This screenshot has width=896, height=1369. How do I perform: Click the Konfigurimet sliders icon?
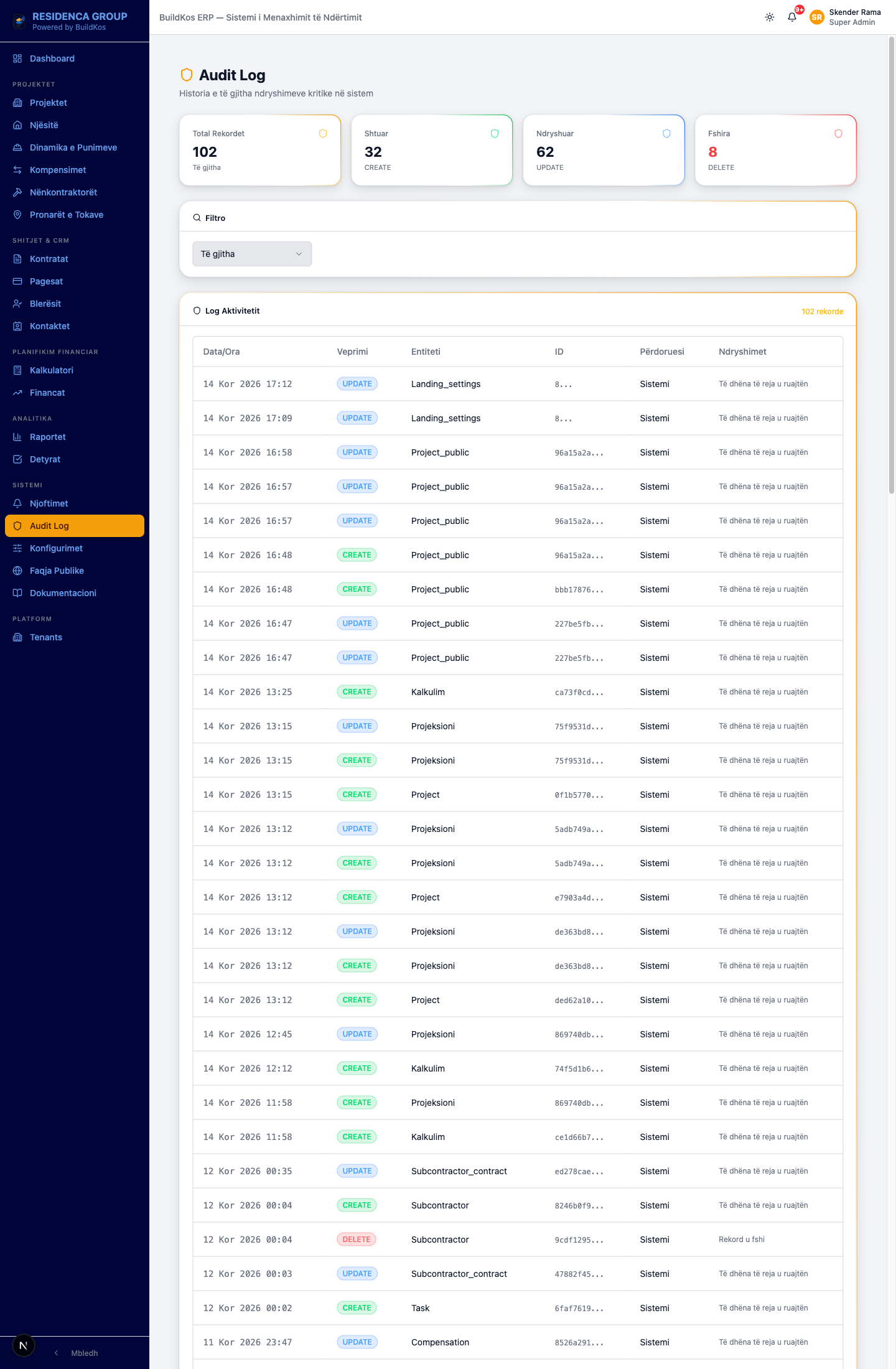[x=17, y=548]
